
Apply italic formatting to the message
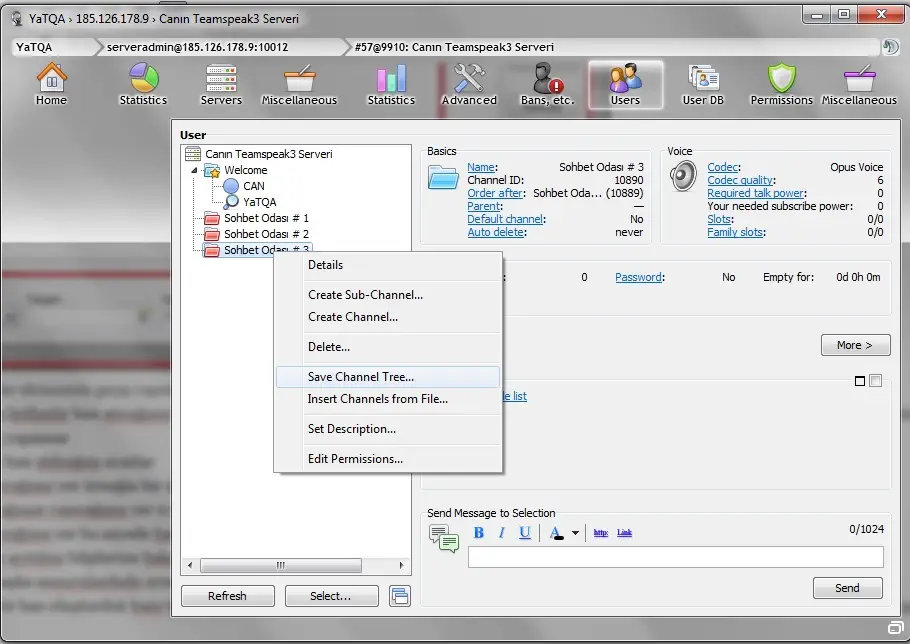tap(502, 533)
